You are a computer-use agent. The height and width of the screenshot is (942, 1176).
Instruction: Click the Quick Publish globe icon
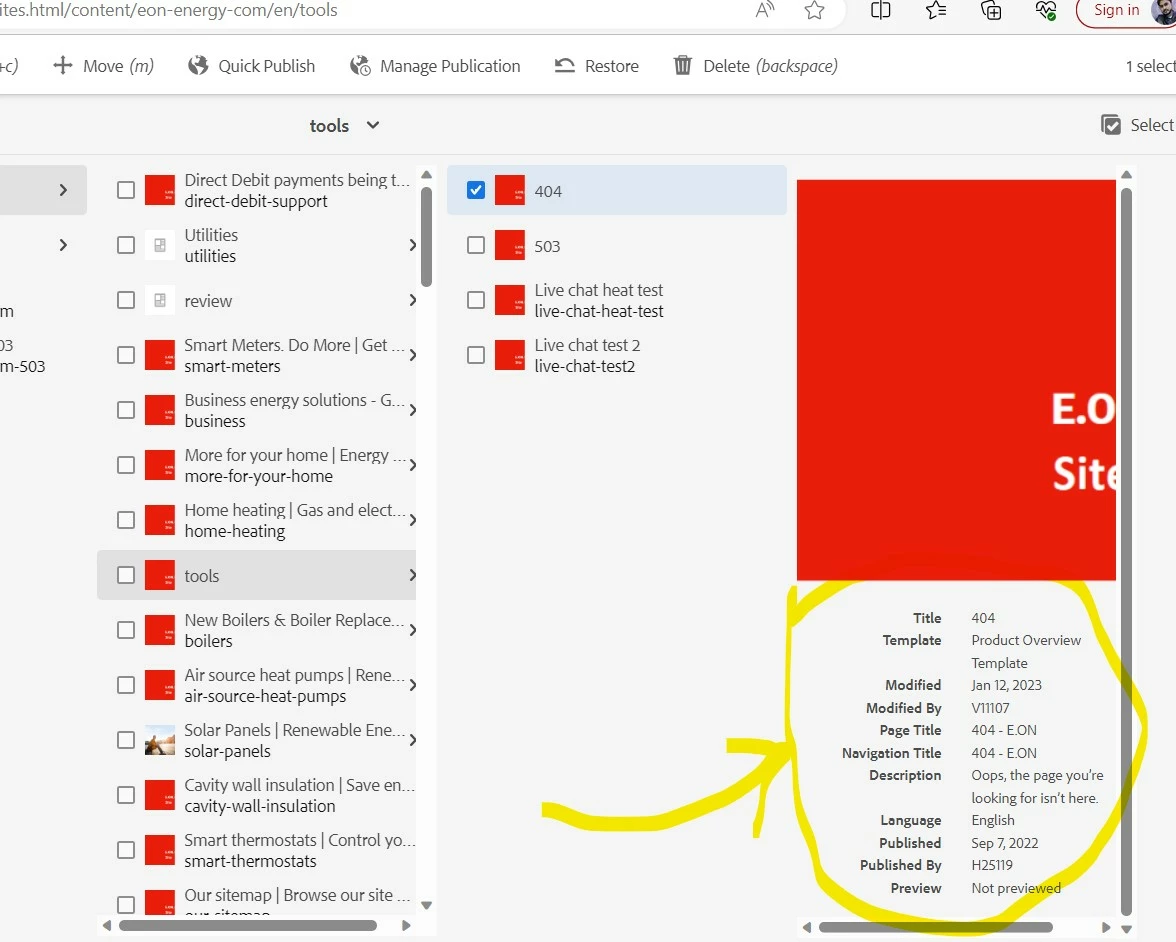click(x=198, y=65)
